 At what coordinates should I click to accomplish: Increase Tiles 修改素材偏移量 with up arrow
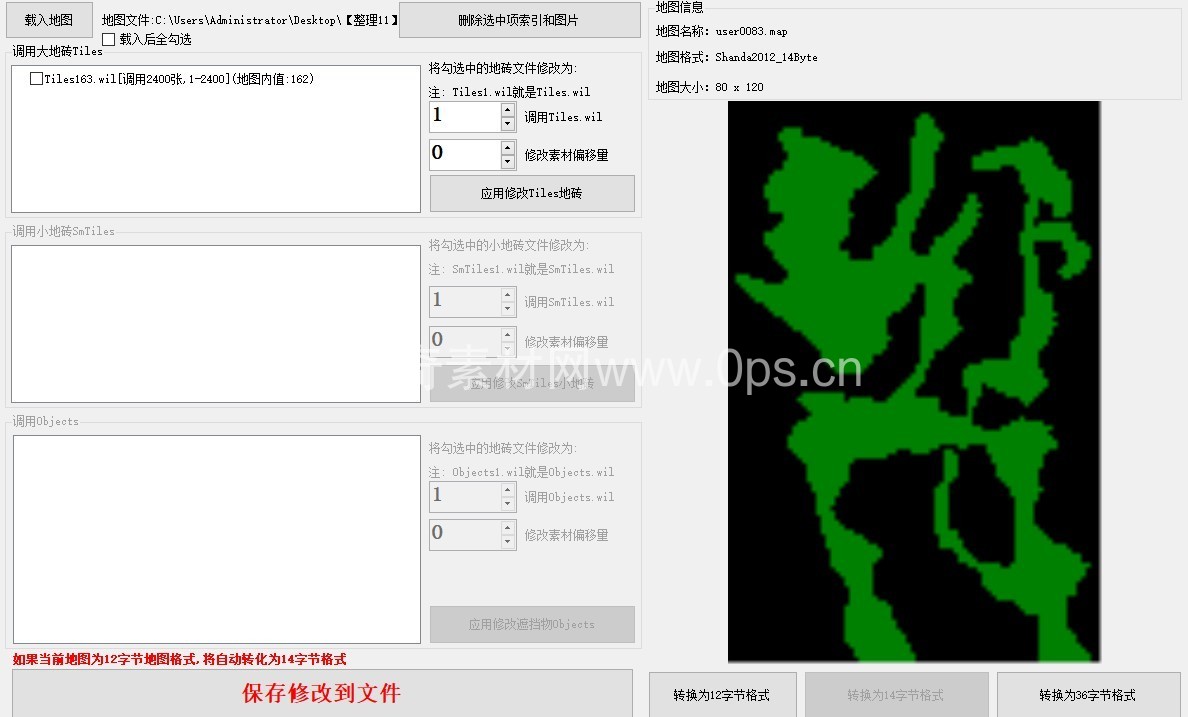(508, 148)
